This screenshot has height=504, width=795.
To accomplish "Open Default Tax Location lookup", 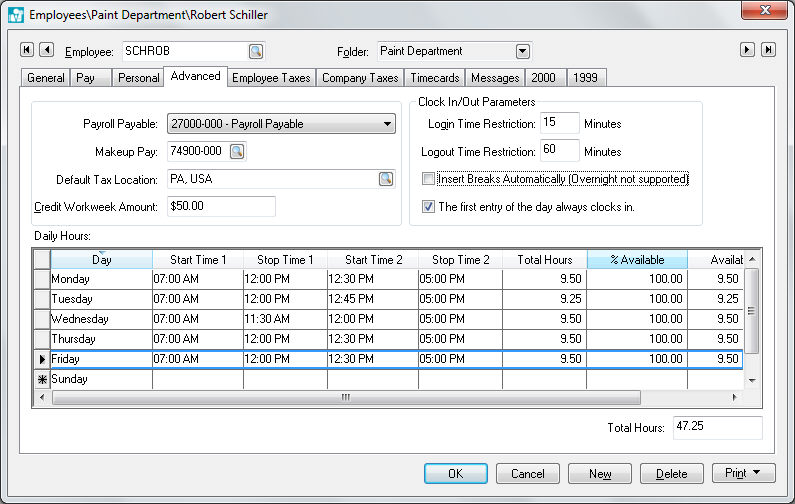I will click(x=385, y=179).
